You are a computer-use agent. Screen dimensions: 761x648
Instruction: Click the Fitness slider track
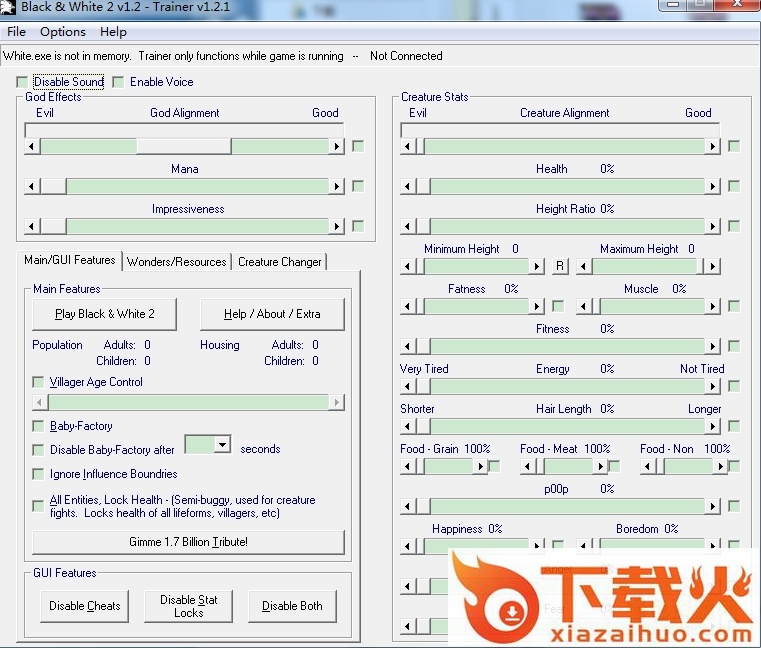[567, 346]
